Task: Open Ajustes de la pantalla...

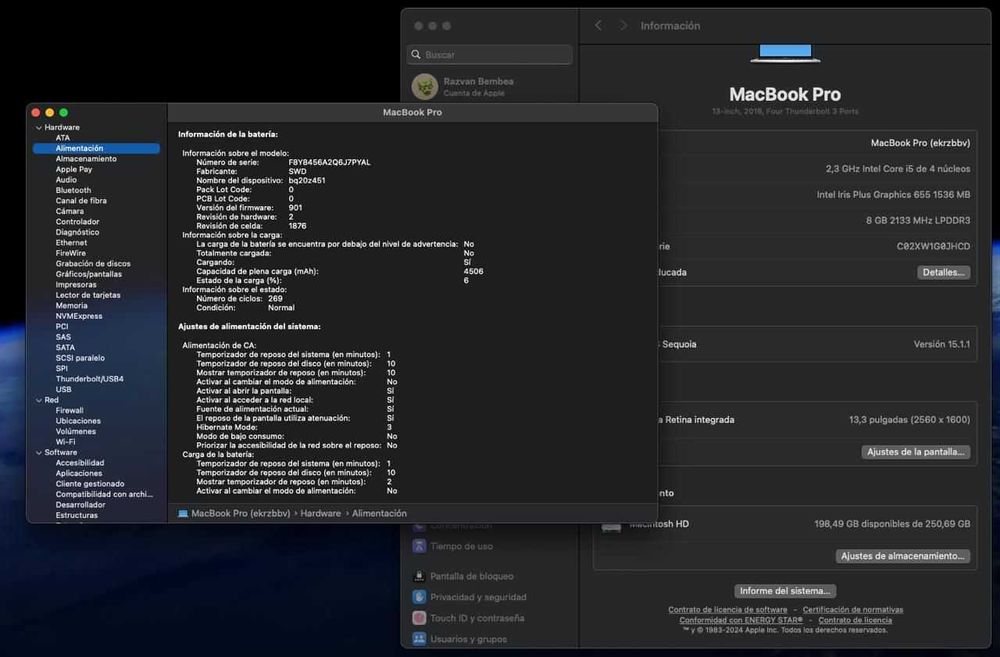Action: [x=916, y=452]
